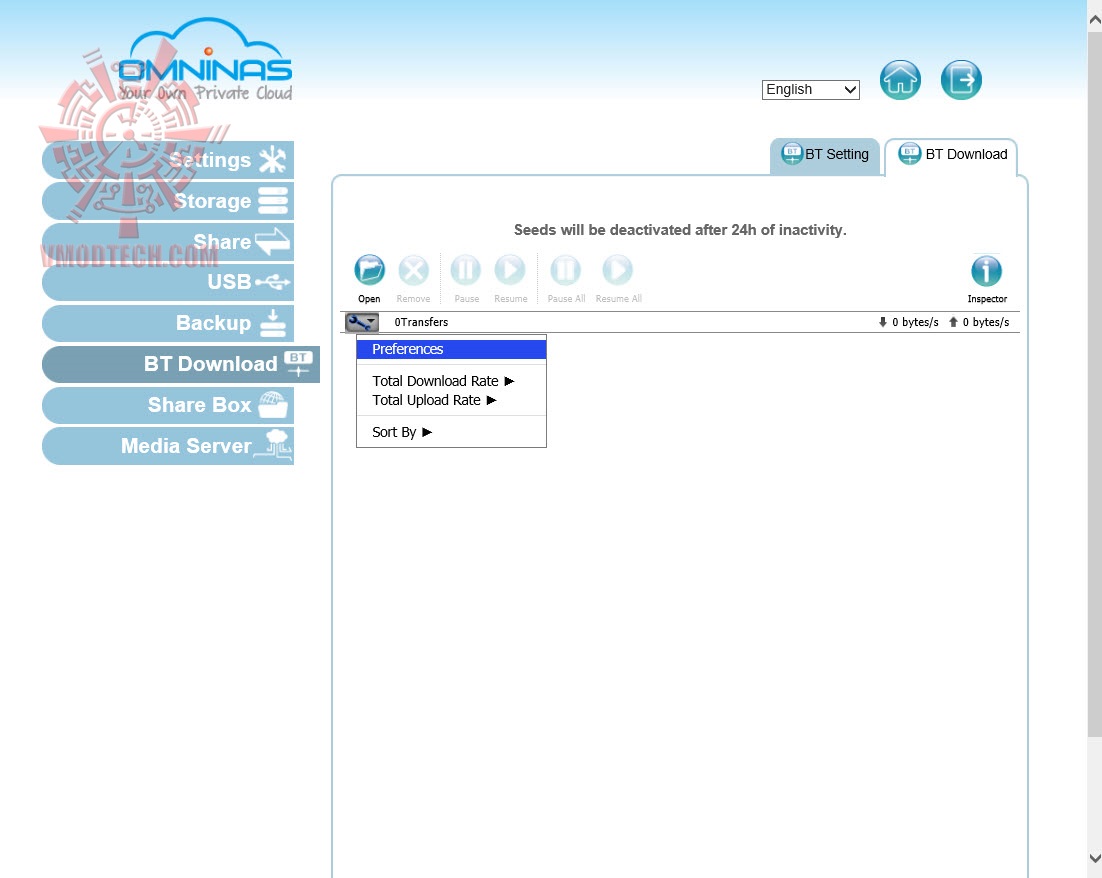Toggle the wrench settings menu button
The width and height of the screenshot is (1102, 878).
[362, 322]
